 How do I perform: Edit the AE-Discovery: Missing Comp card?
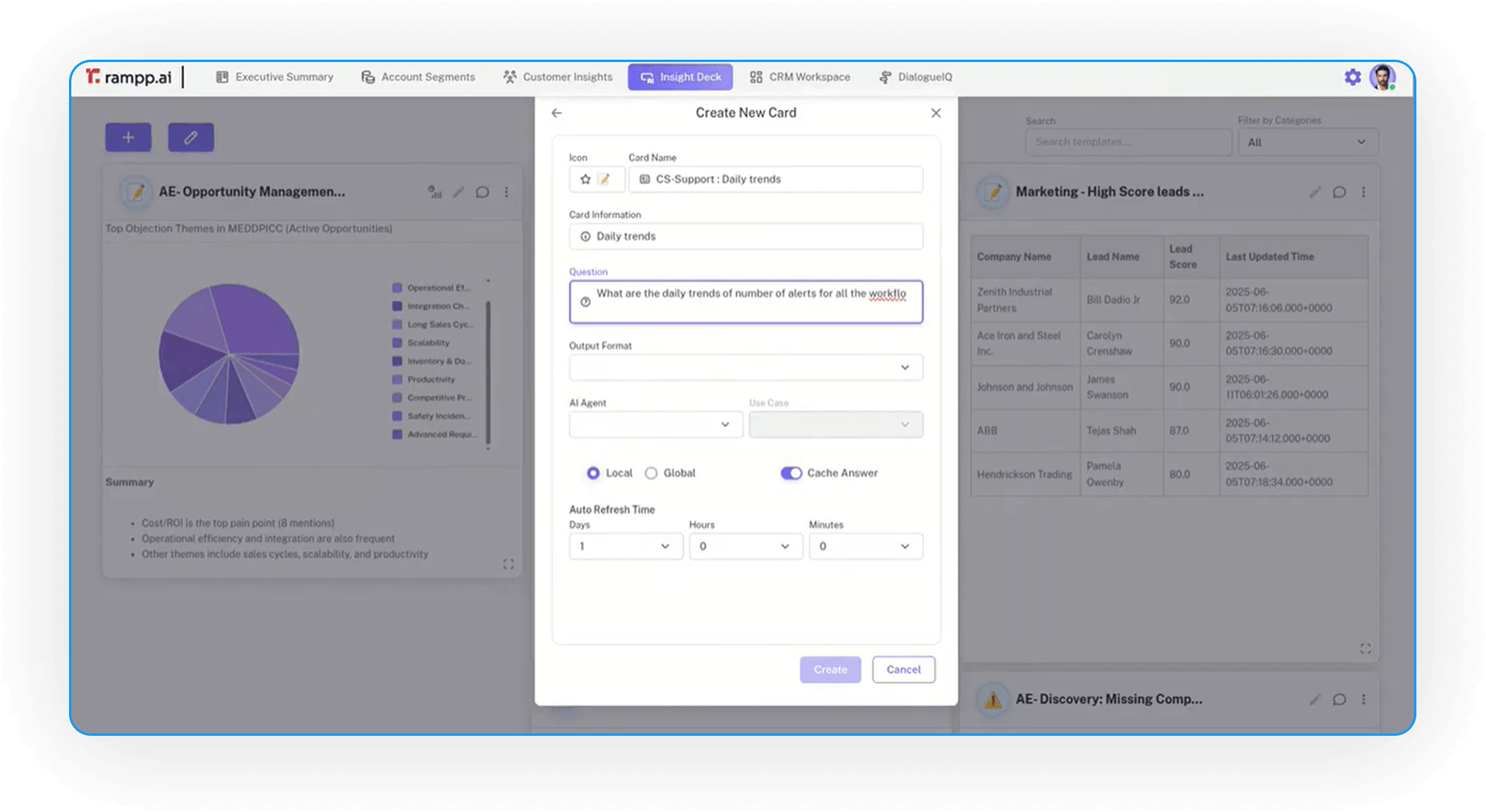tap(1315, 700)
